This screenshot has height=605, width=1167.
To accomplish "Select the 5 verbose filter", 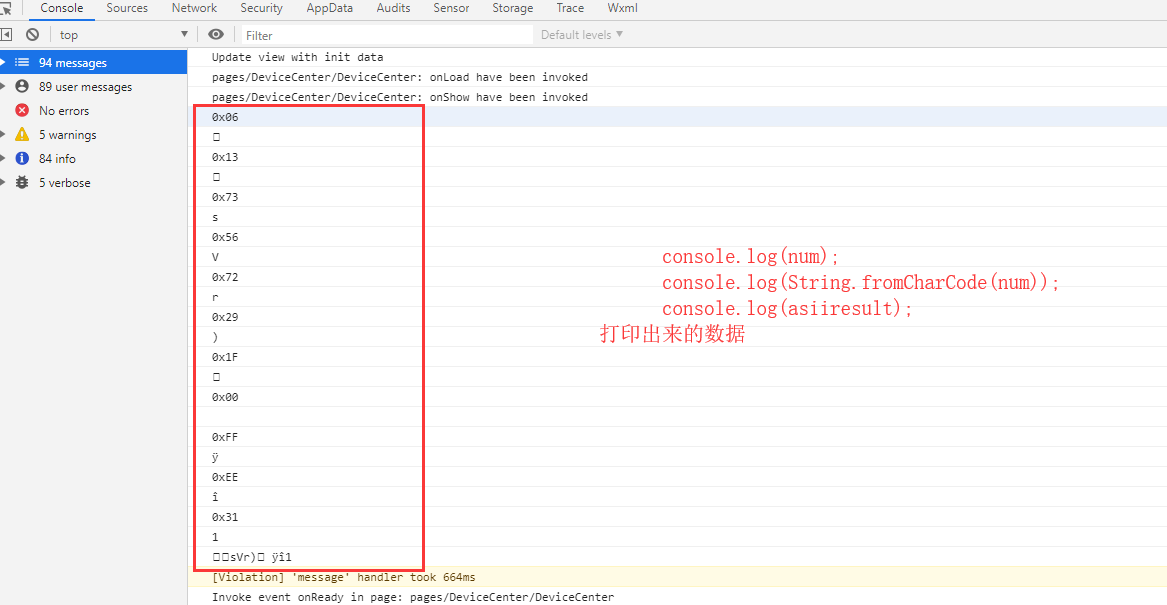I will pyautogui.click(x=93, y=182).
